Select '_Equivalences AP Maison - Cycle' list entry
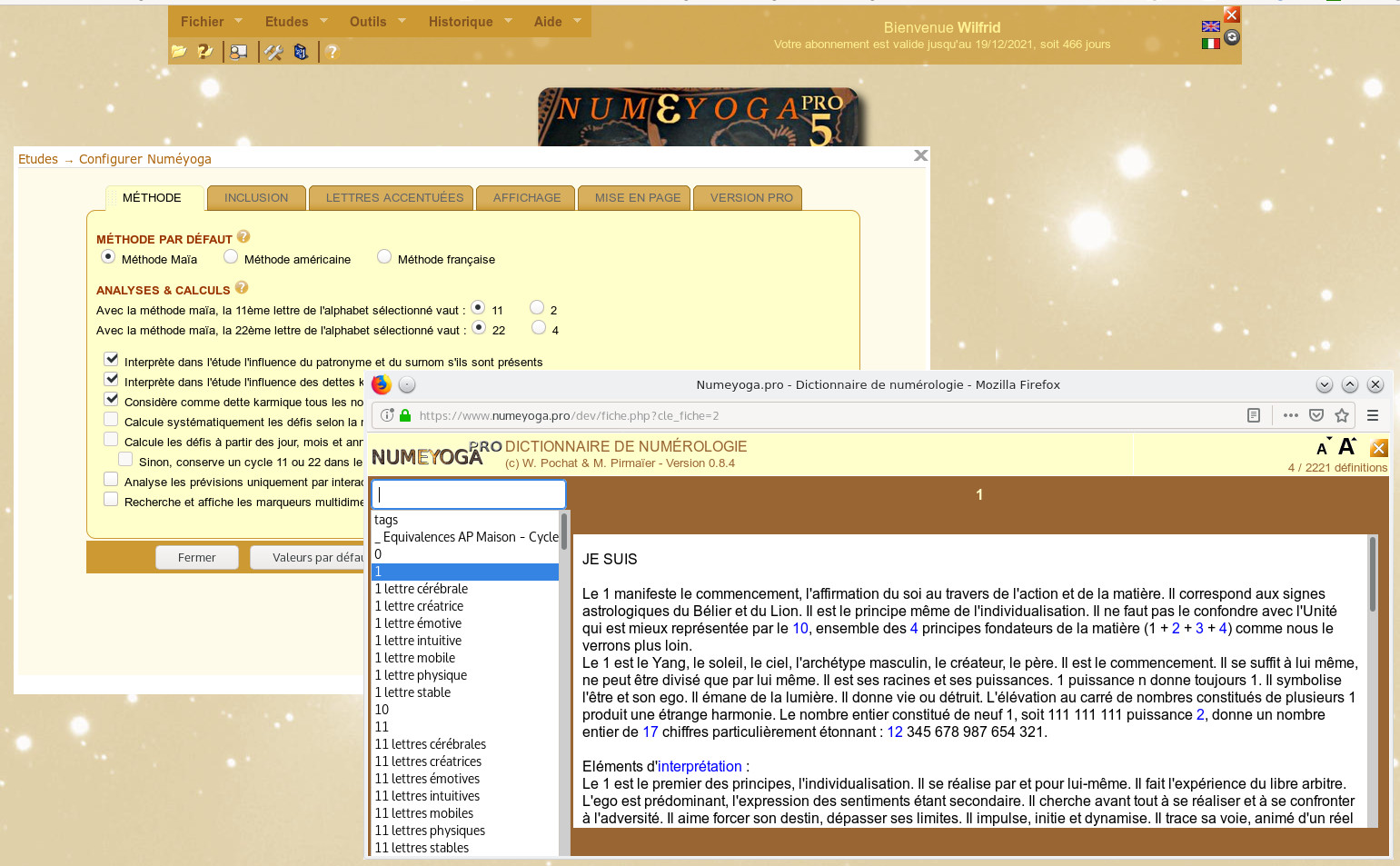 click(x=465, y=537)
